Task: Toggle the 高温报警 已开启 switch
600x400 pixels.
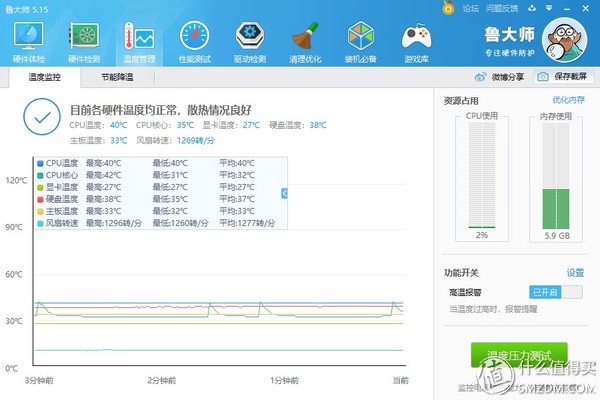Action: [x=556, y=292]
